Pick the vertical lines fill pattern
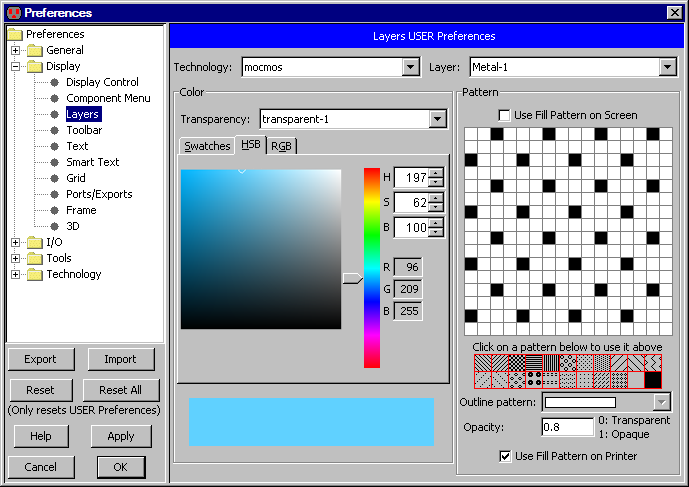689x487 pixels. 551,363
